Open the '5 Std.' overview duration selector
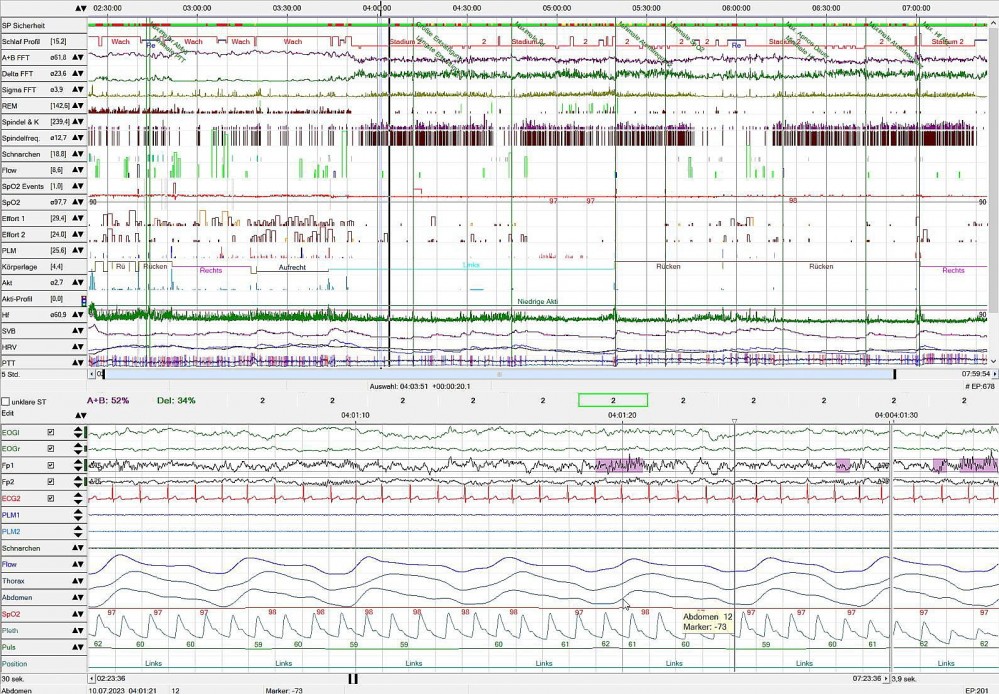The height and width of the screenshot is (694, 999). [14, 374]
